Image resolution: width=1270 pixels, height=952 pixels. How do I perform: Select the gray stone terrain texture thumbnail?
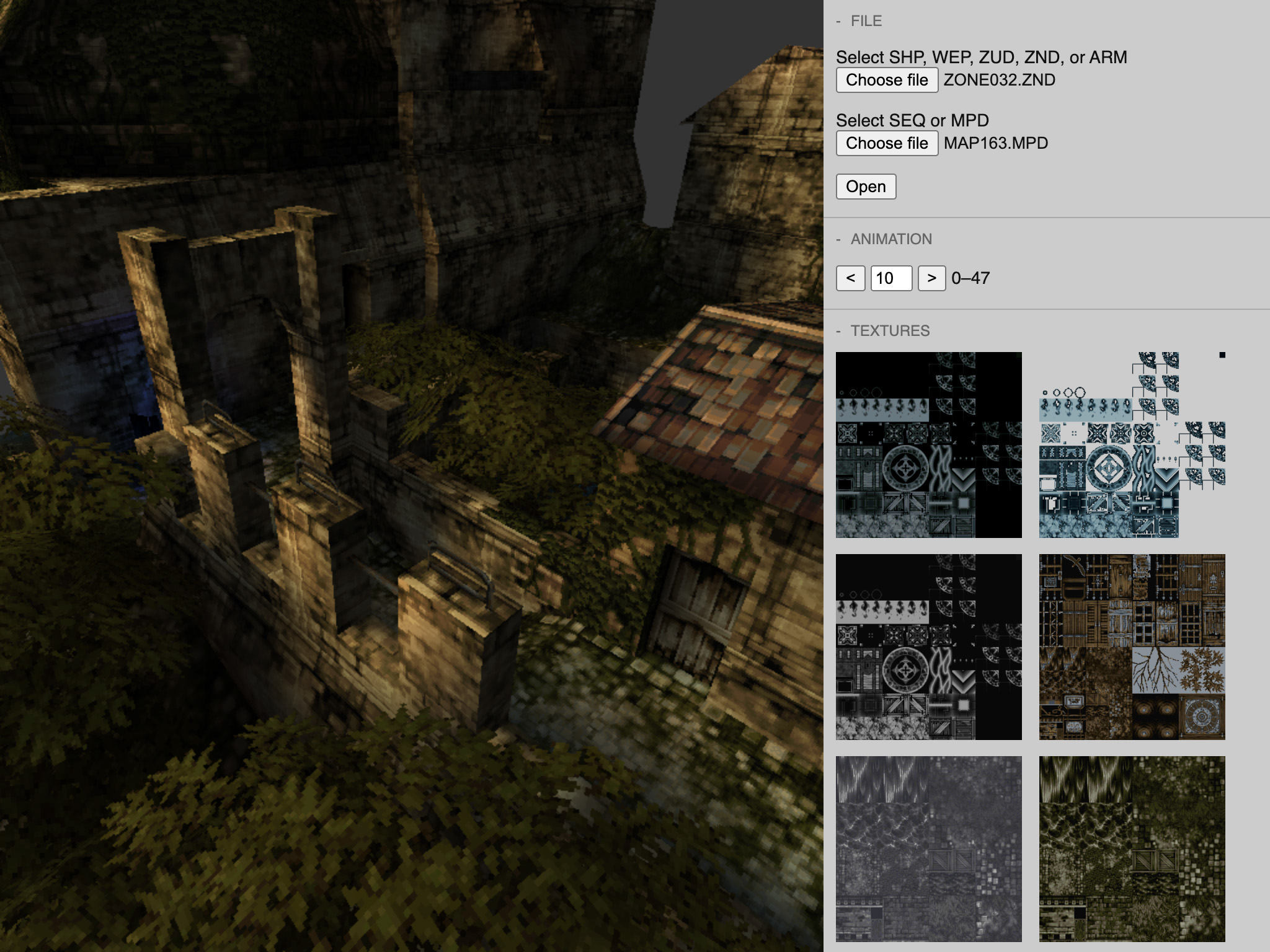coord(928,849)
